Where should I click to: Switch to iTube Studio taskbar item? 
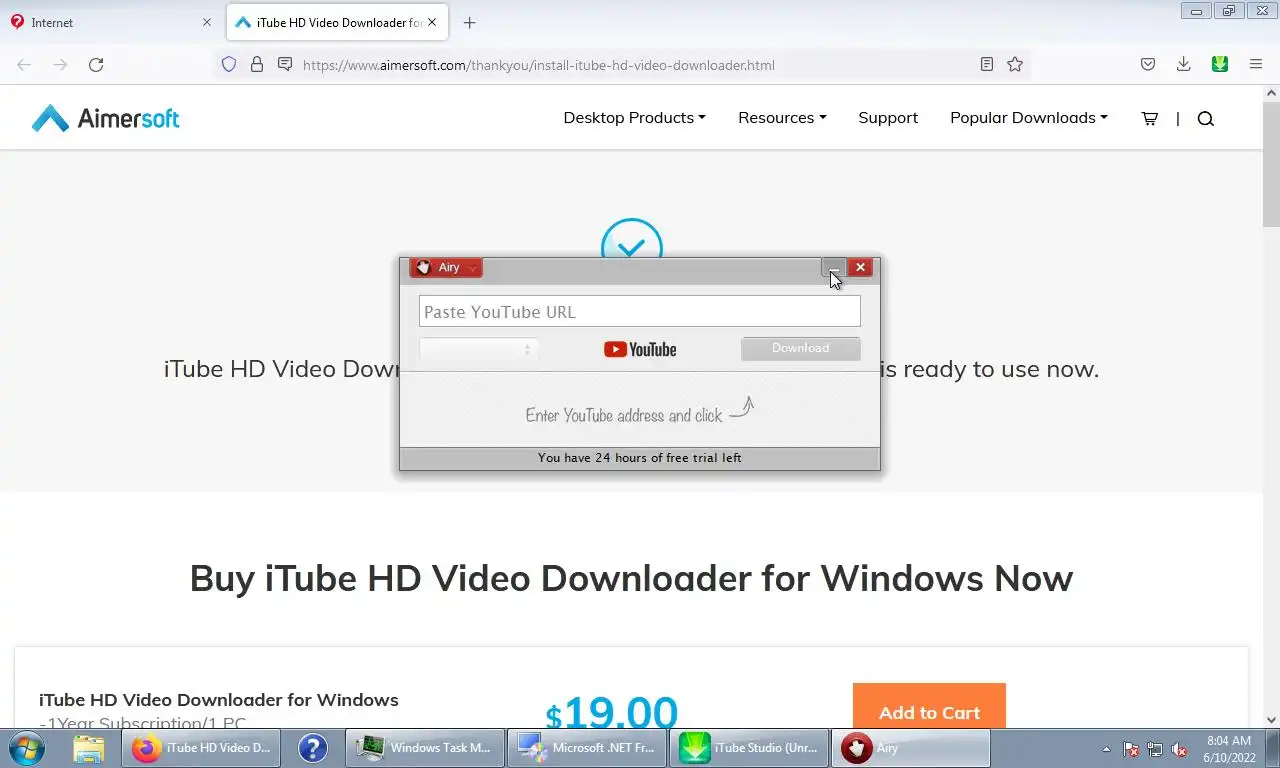pos(750,748)
